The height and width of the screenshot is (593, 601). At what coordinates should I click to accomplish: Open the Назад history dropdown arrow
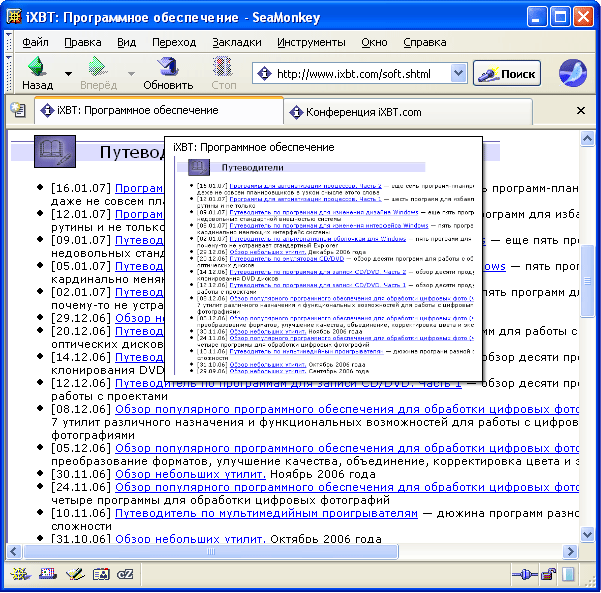coord(68,73)
